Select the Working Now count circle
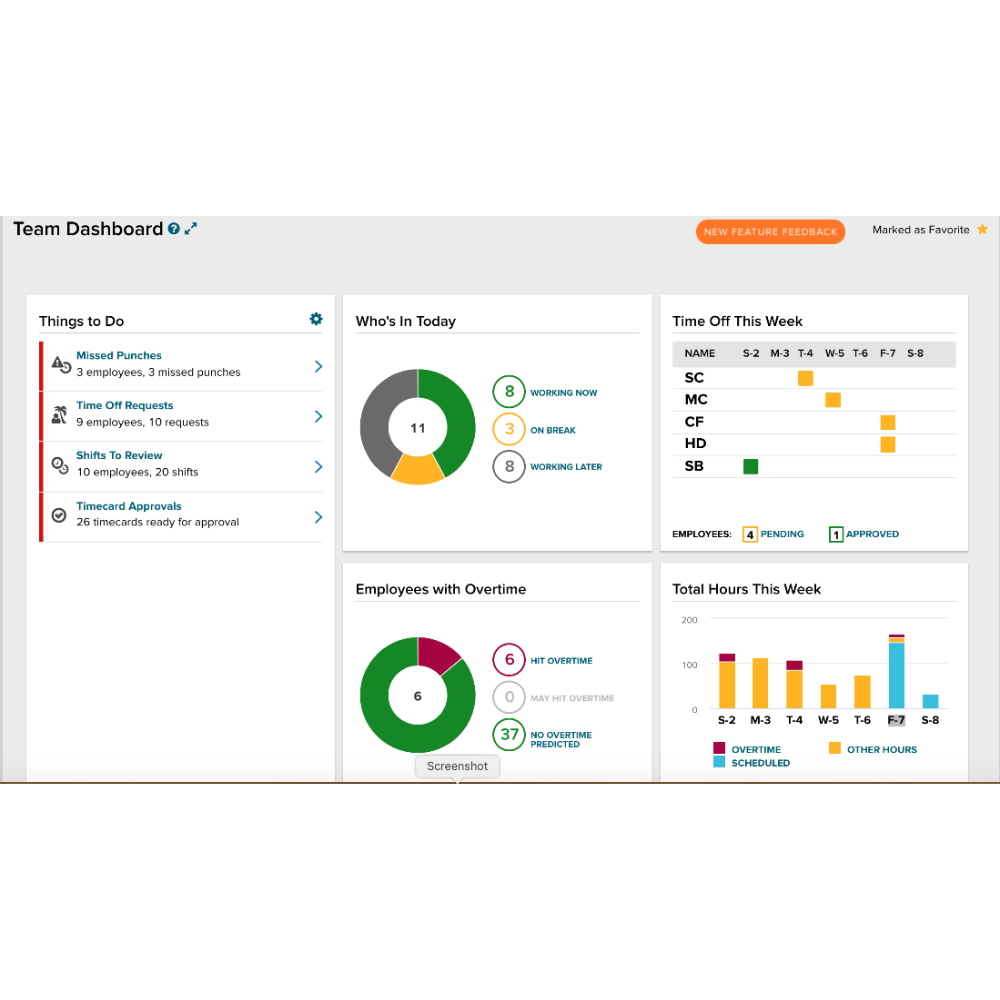Viewport: 1000px width, 1000px height. [509, 392]
